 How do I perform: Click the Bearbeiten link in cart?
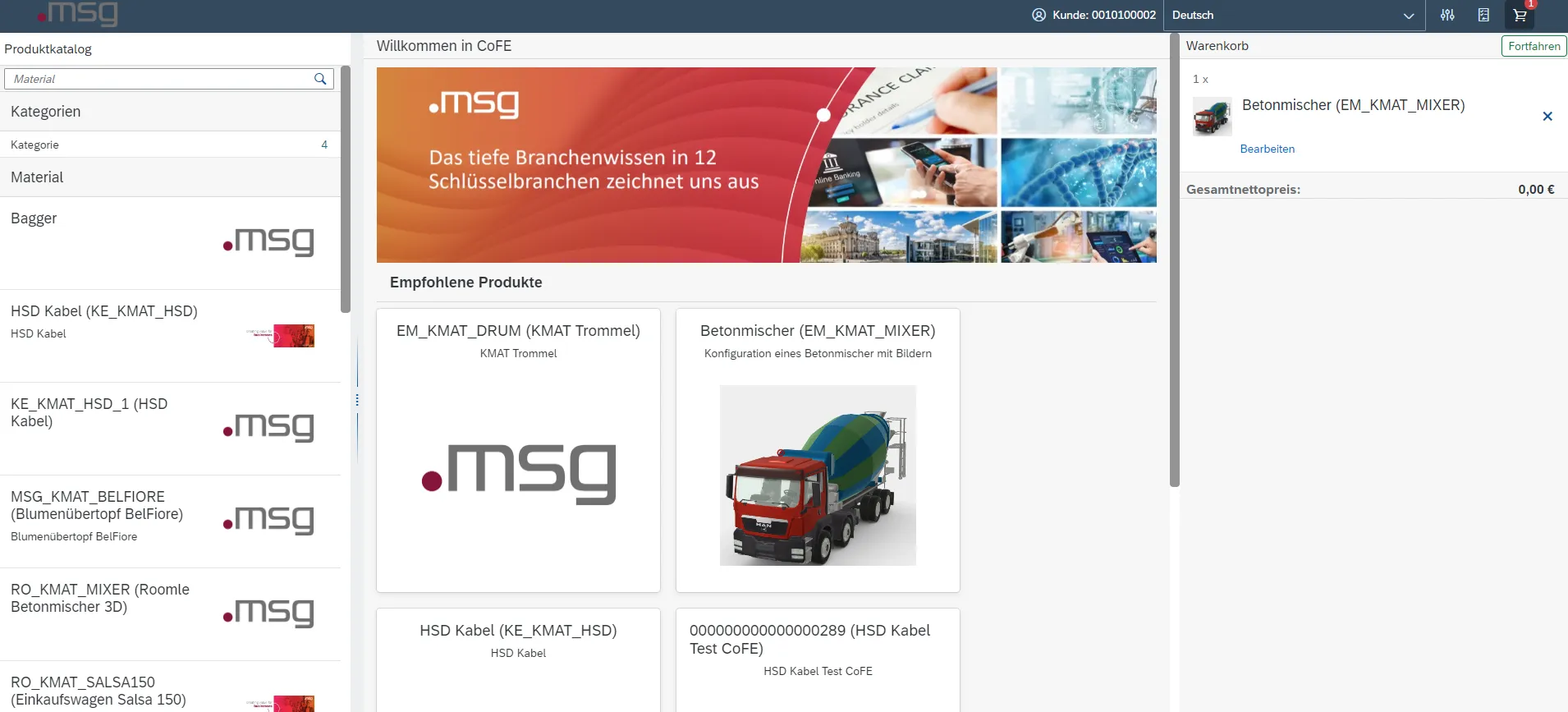(x=1267, y=149)
